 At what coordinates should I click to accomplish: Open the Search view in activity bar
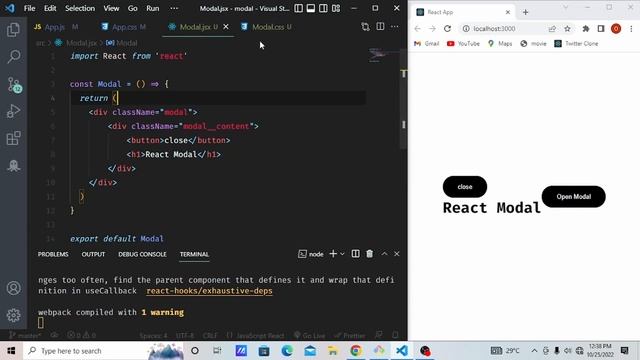pyautogui.click(x=13, y=57)
